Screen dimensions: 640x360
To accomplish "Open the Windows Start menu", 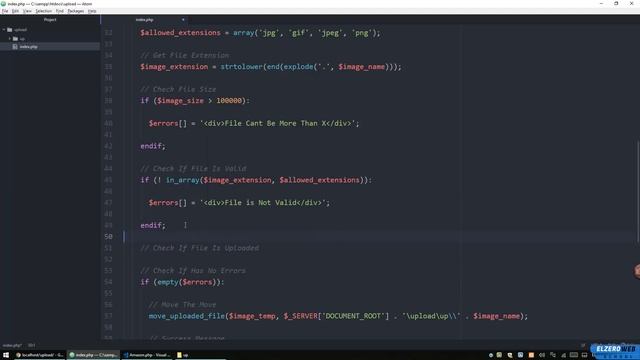I will pos(6,355).
